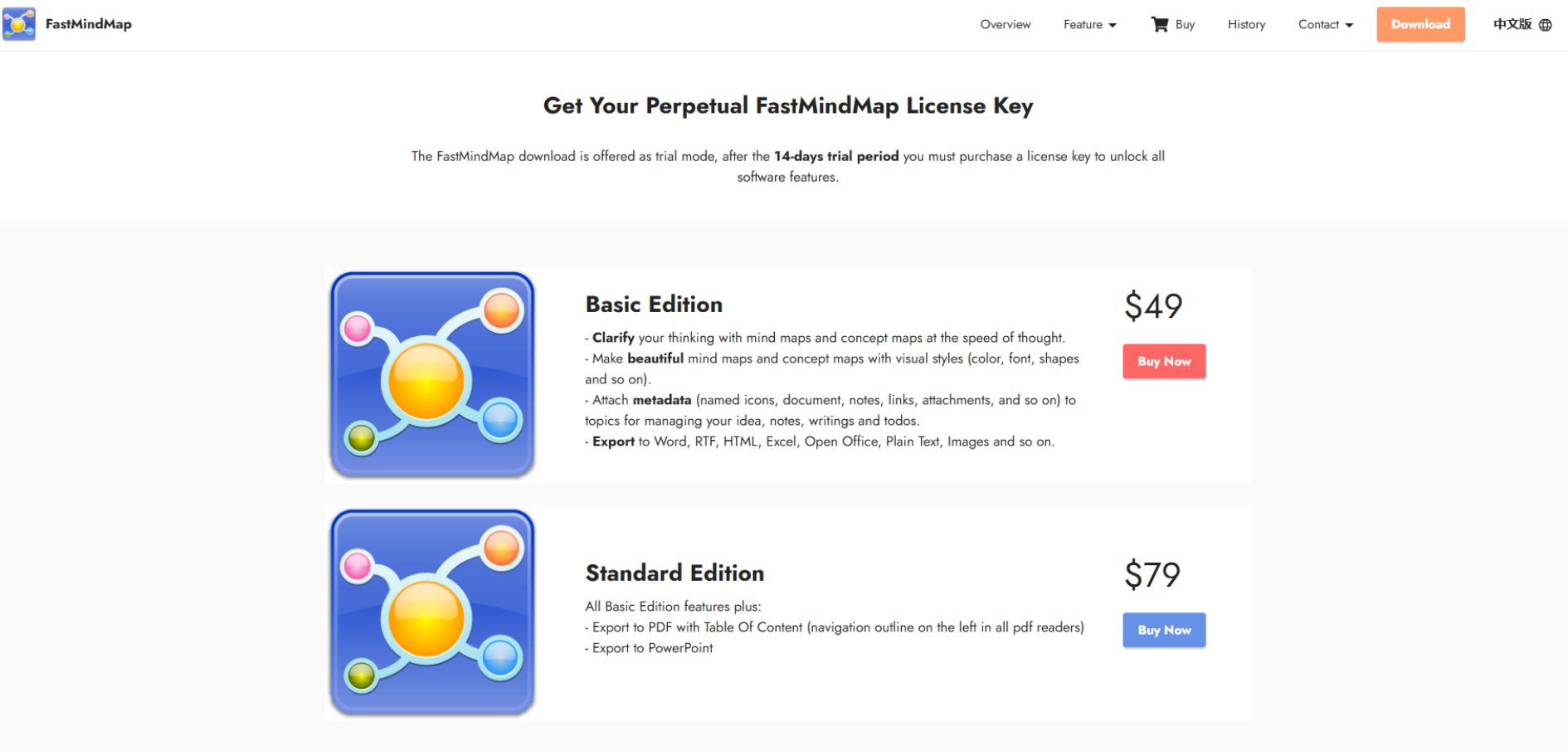1568x751 pixels.
Task: Click the $79 price label
Action: (x=1152, y=574)
